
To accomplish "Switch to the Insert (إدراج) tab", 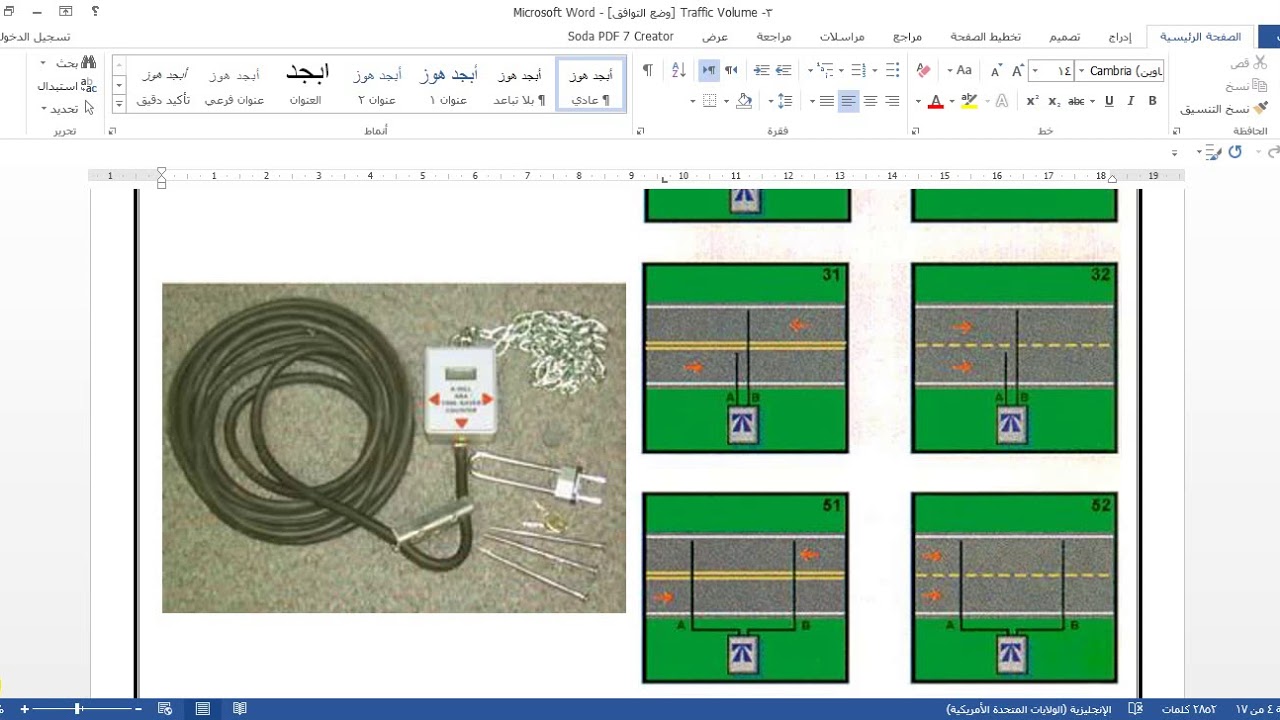I will coord(1120,37).
